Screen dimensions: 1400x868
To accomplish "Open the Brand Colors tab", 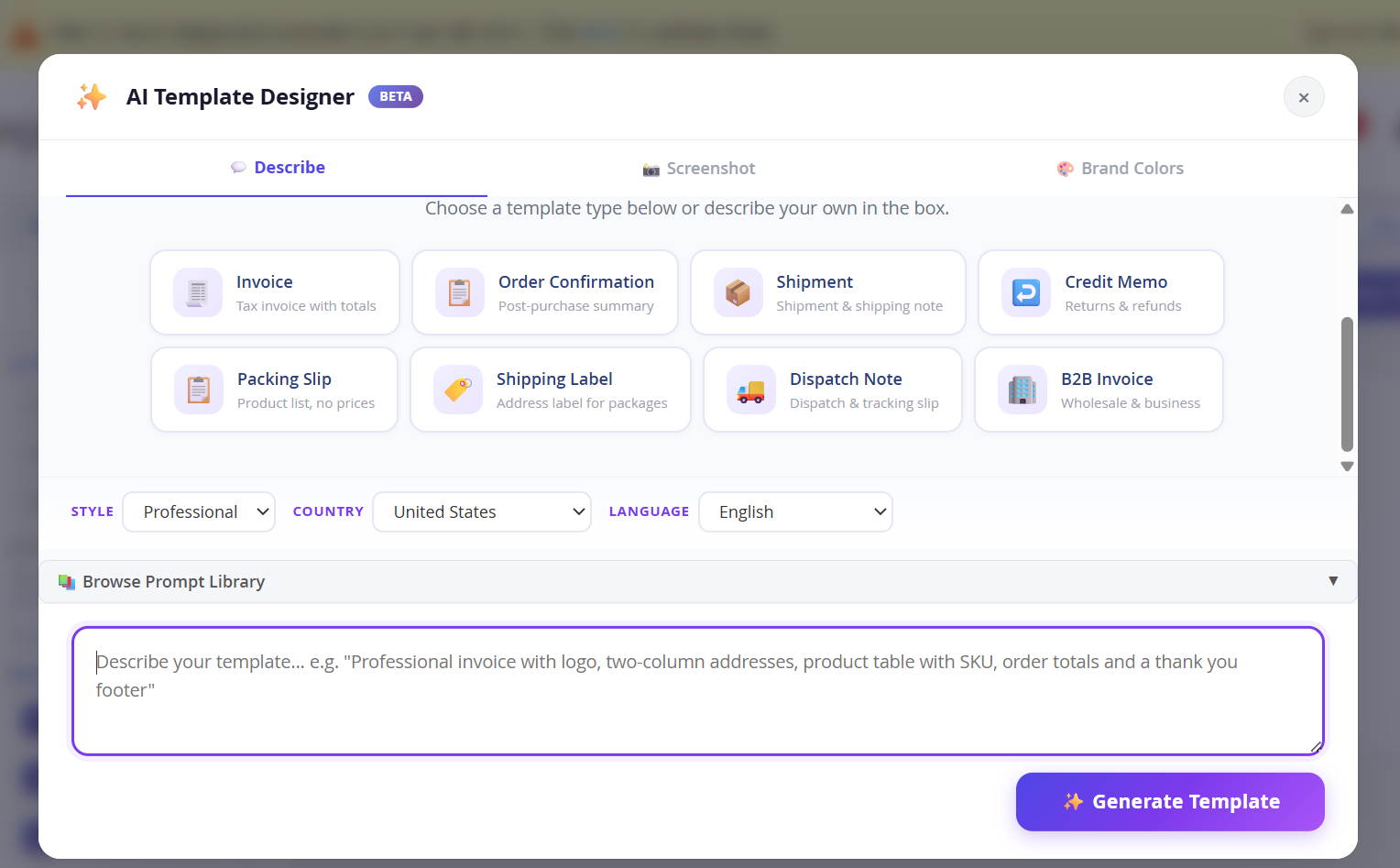I will [1120, 168].
